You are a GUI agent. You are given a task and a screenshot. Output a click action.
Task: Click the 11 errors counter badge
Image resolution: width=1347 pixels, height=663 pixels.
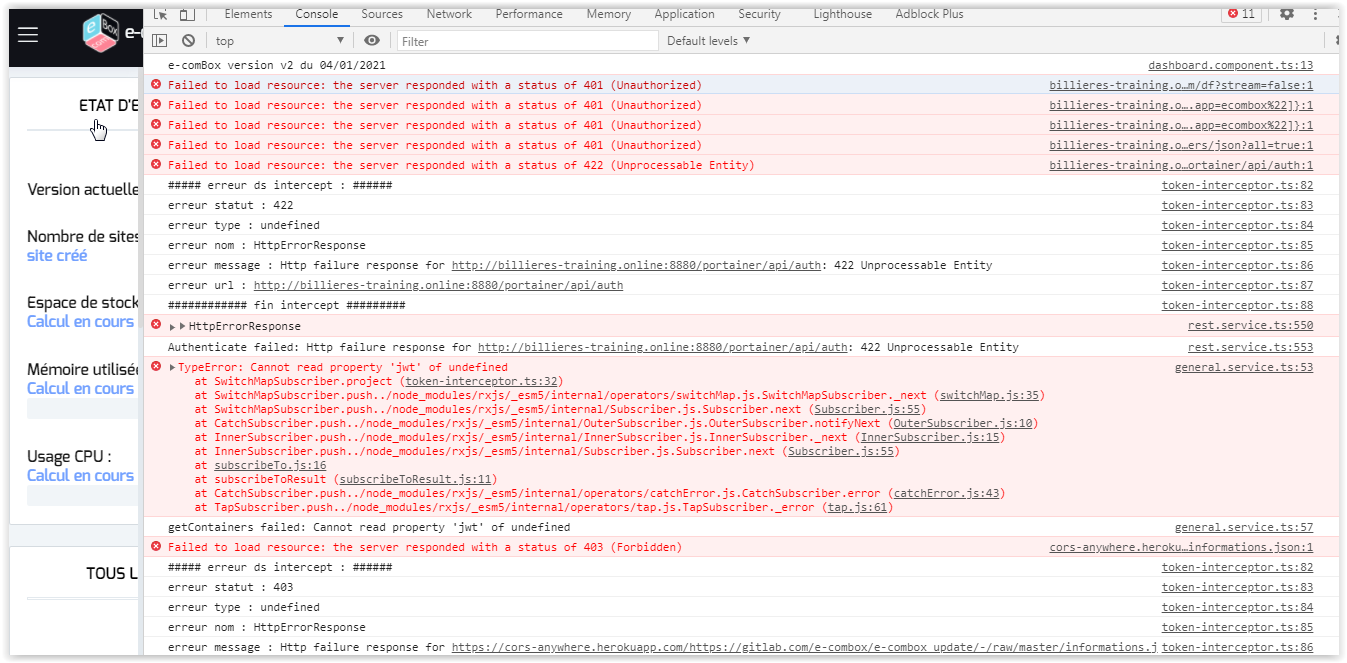click(x=1241, y=14)
